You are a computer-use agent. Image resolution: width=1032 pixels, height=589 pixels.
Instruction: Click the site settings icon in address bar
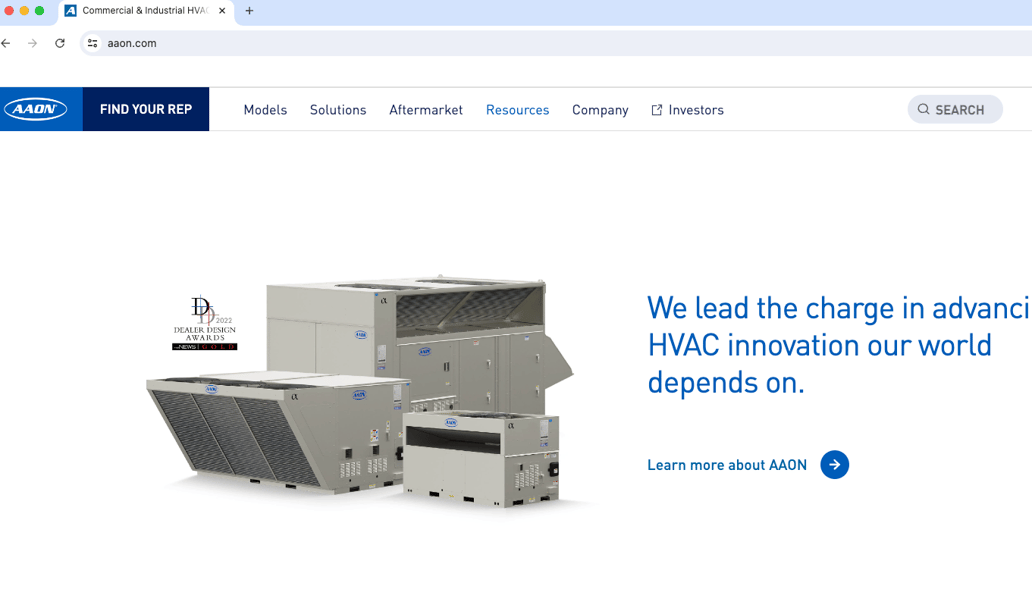pos(91,43)
